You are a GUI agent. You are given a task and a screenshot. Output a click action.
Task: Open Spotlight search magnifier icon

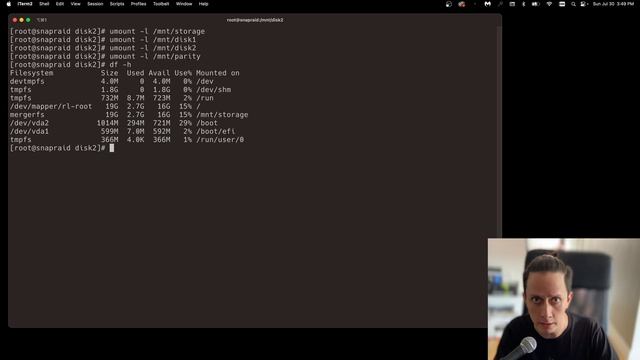pos(573,4)
